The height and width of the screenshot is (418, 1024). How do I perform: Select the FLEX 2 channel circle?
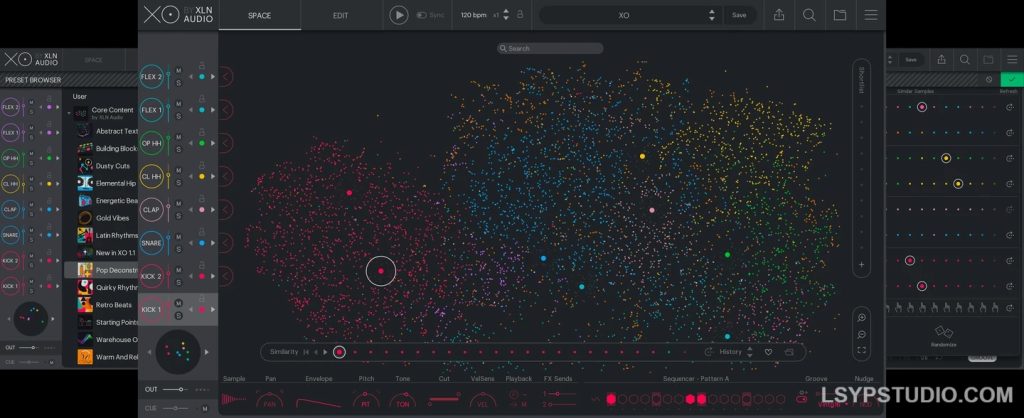(152, 76)
